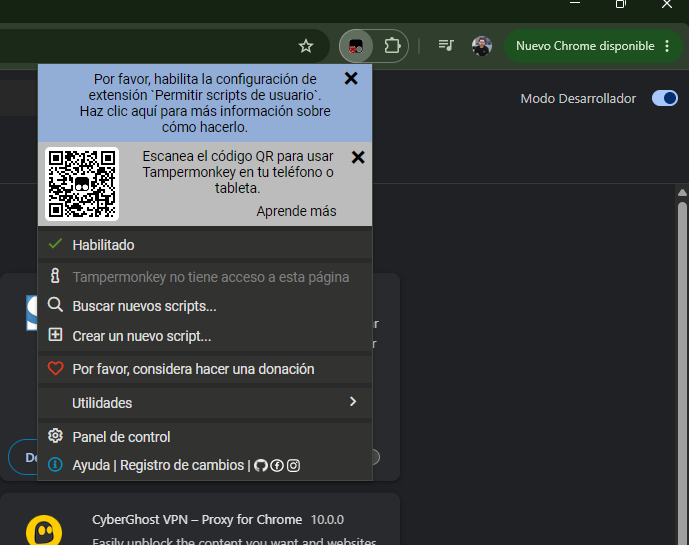The width and height of the screenshot is (689, 545).
Task: Toggle the Habilitado menu entry
Action: (x=205, y=245)
